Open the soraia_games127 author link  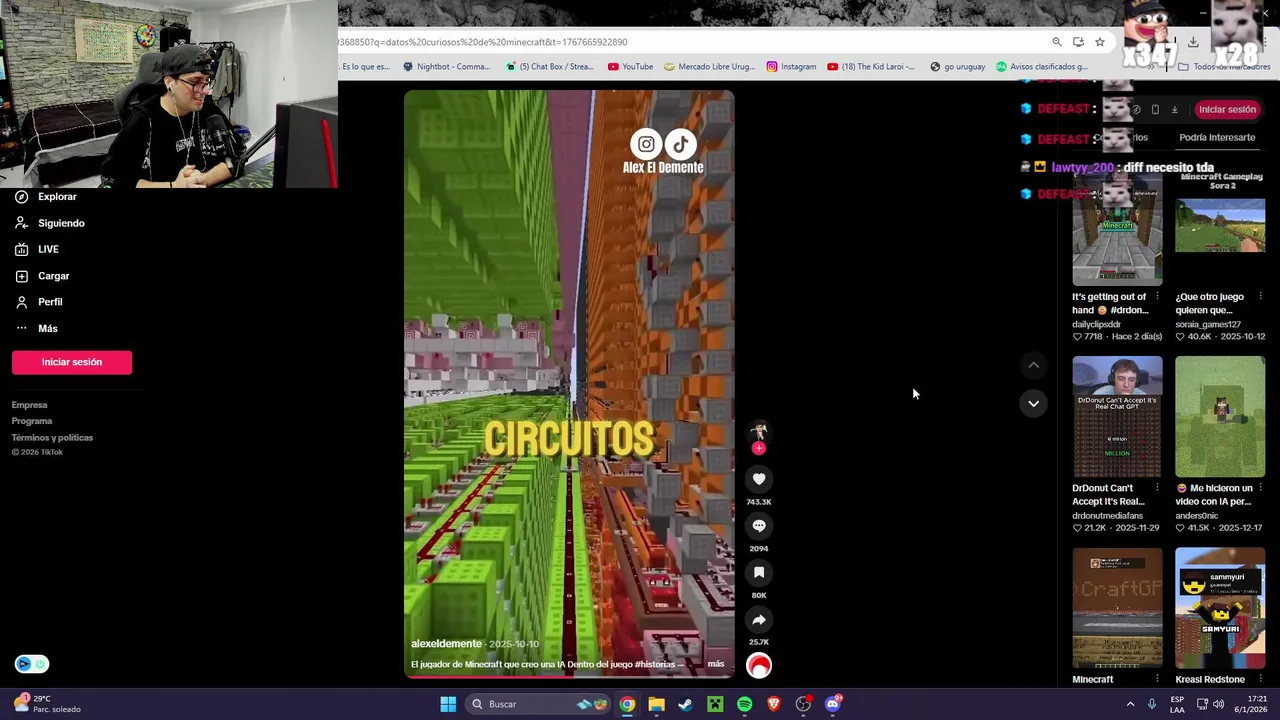[x=1208, y=324]
